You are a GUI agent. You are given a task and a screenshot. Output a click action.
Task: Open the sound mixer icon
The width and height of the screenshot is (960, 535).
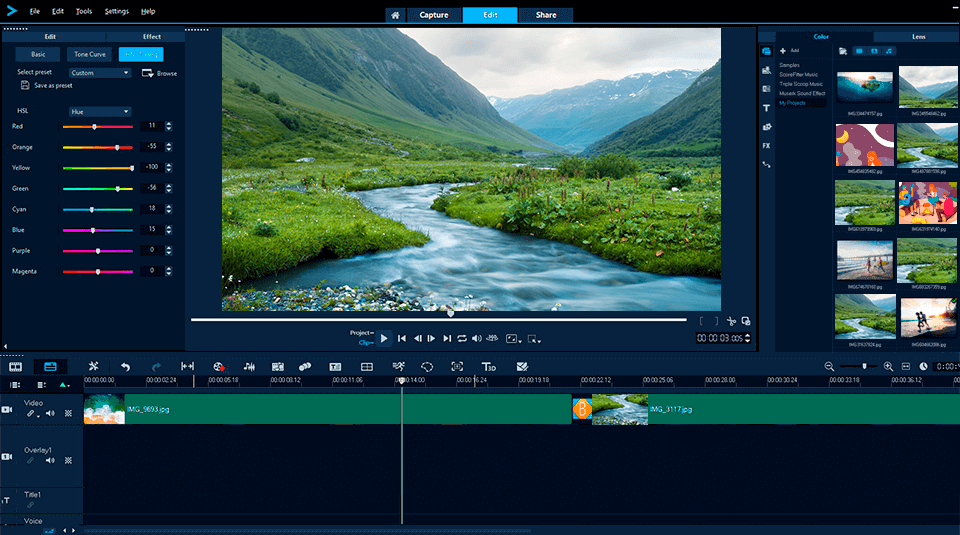[x=249, y=367]
